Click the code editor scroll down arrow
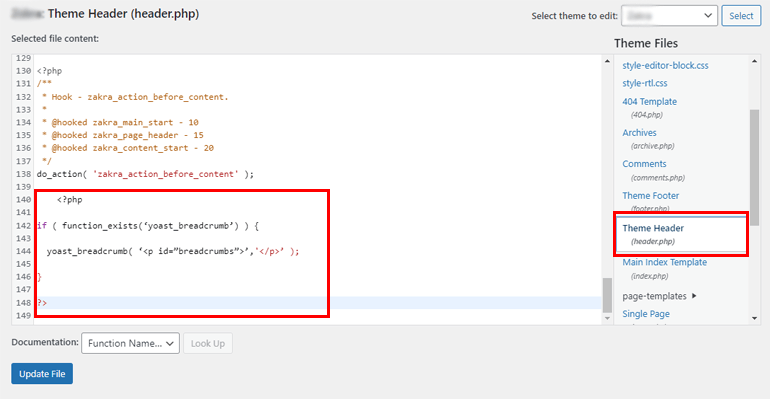 click(x=607, y=319)
